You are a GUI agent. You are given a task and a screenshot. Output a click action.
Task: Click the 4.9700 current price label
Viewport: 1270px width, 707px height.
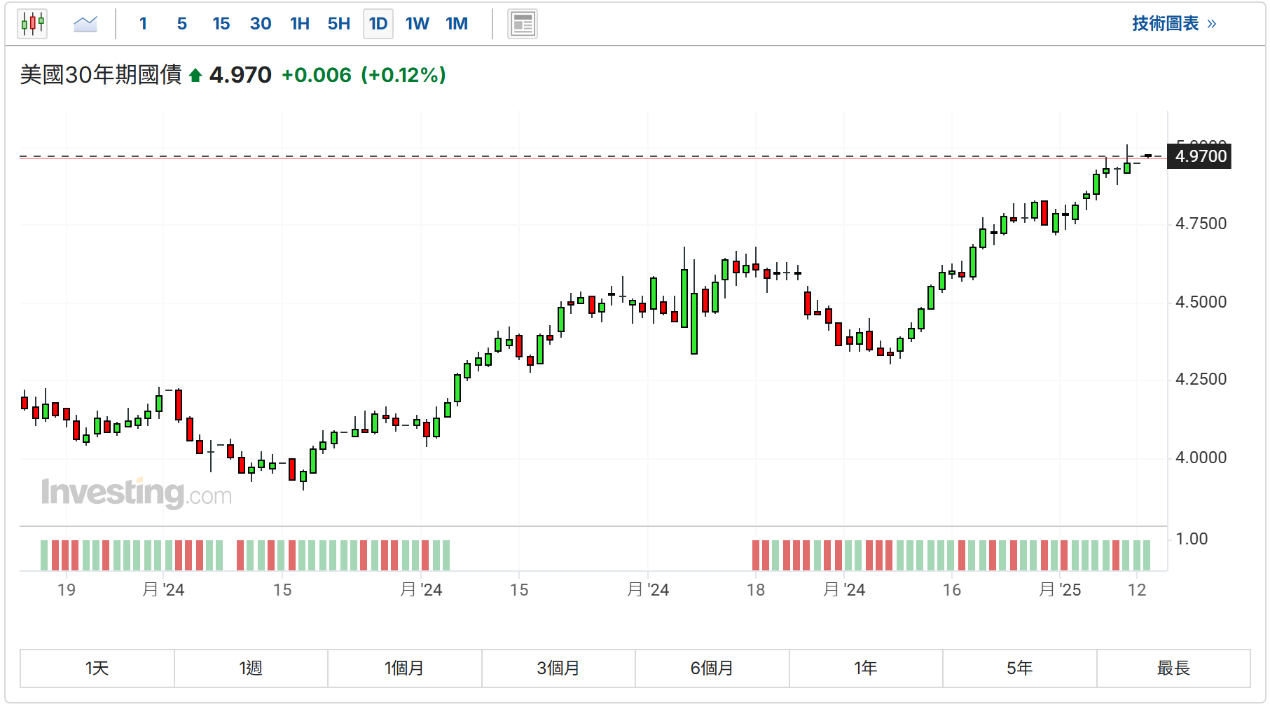pos(1200,156)
